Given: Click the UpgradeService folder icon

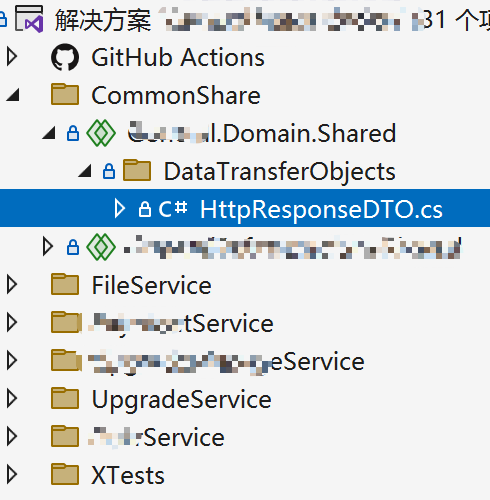Looking at the screenshot, I should (65, 398).
